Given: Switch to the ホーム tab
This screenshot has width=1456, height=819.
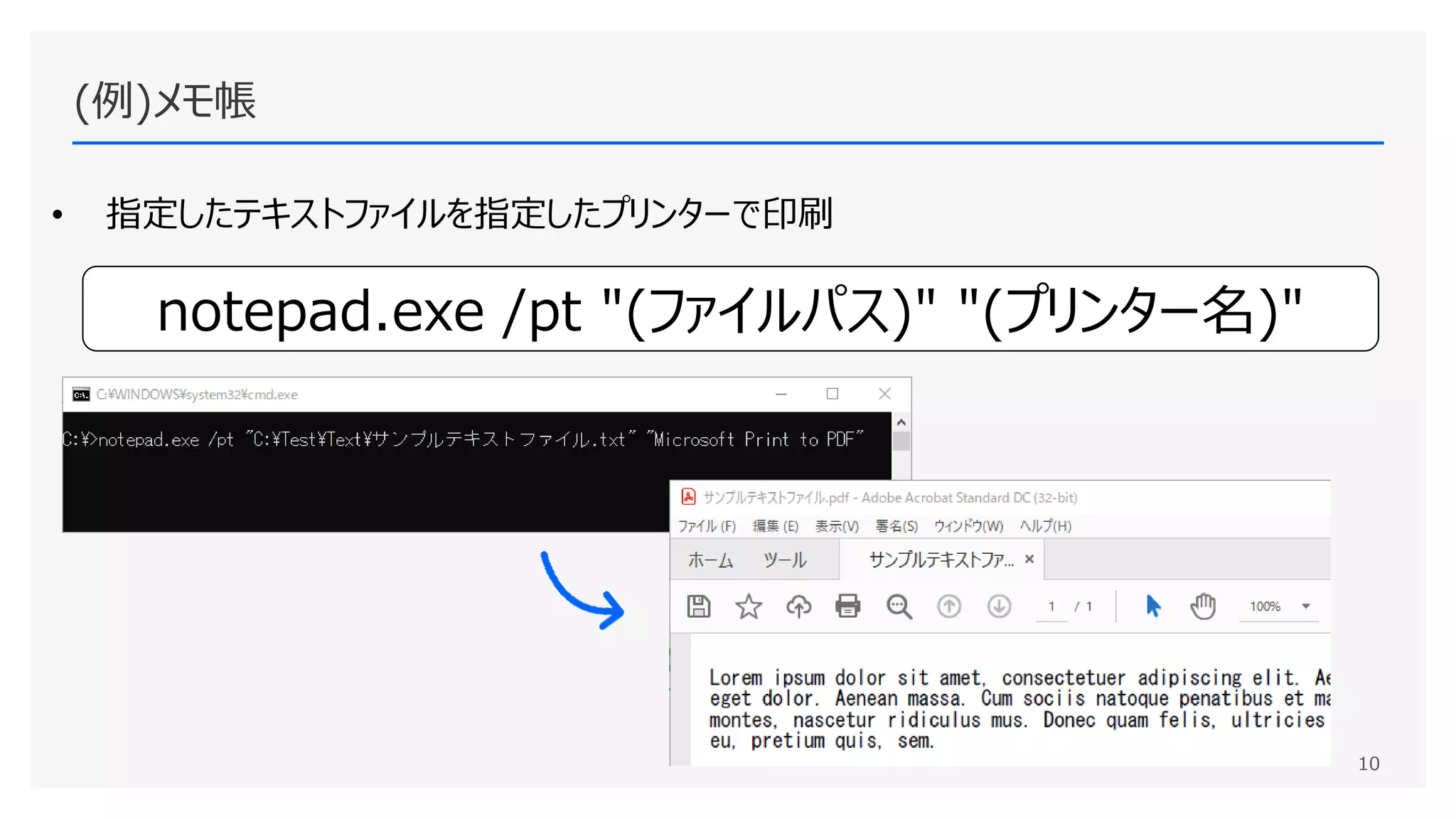Looking at the screenshot, I should (x=710, y=560).
